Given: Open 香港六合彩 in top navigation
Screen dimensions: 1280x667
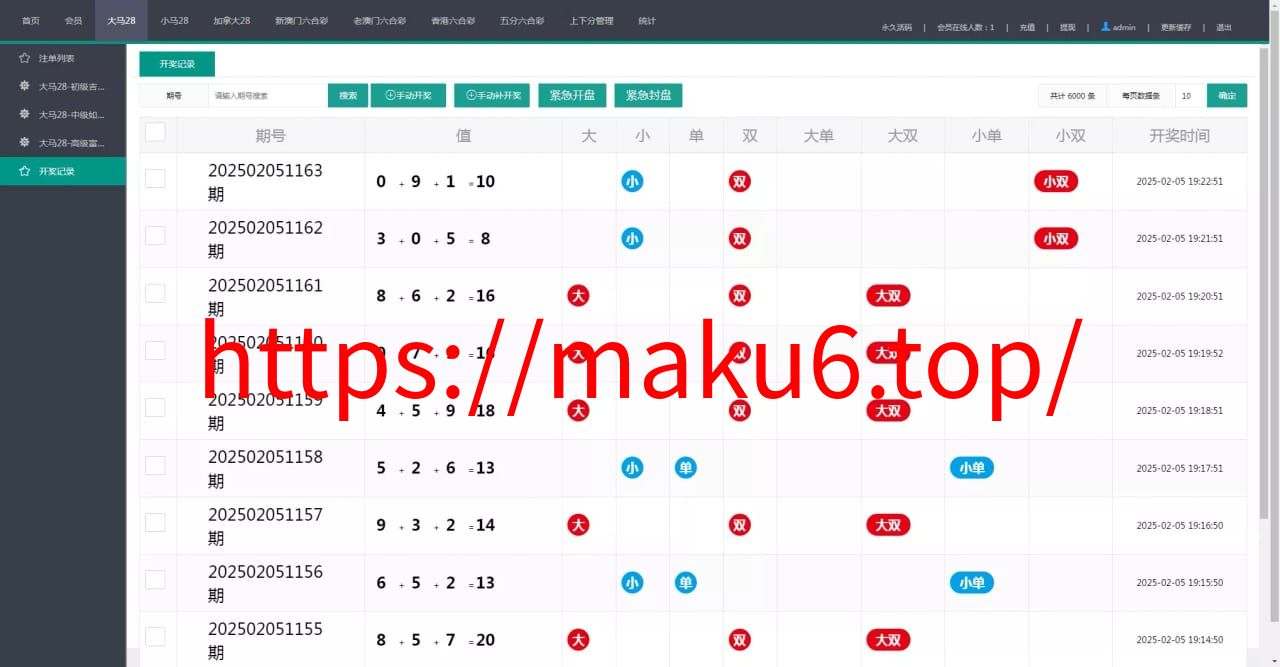Looking at the screenshot, I should tap(453, 20).
